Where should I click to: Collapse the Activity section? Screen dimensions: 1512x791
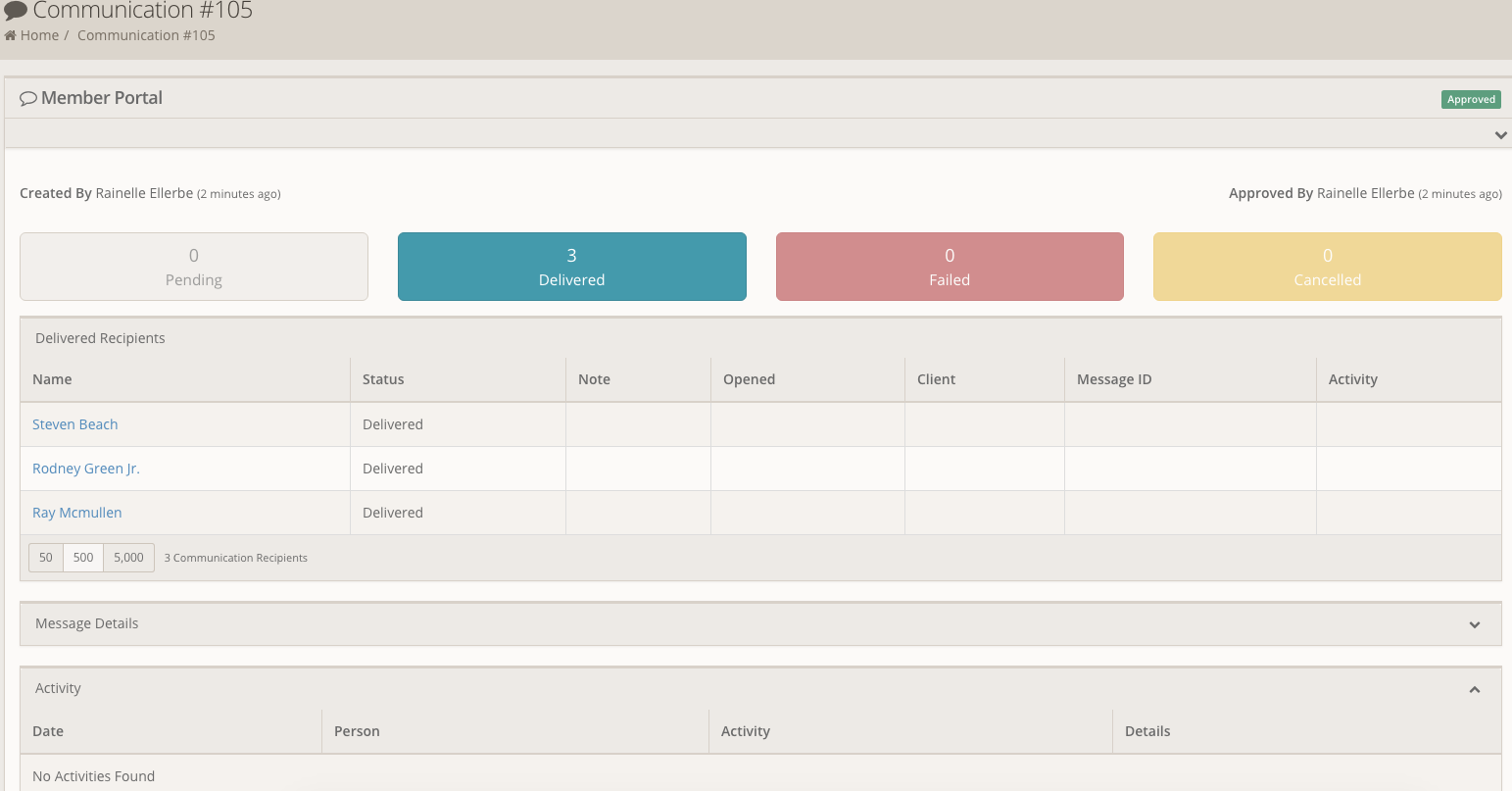pyautogui.click(x=1474, y=689)
